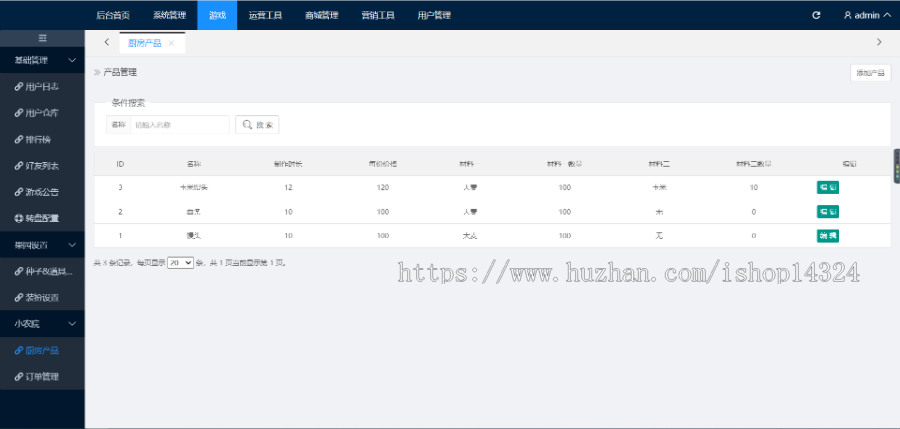The width and height of the screenshot is (900, 429).
Task: Open the per-page count dropdown showing 20
Action: [x=180, y=262]
